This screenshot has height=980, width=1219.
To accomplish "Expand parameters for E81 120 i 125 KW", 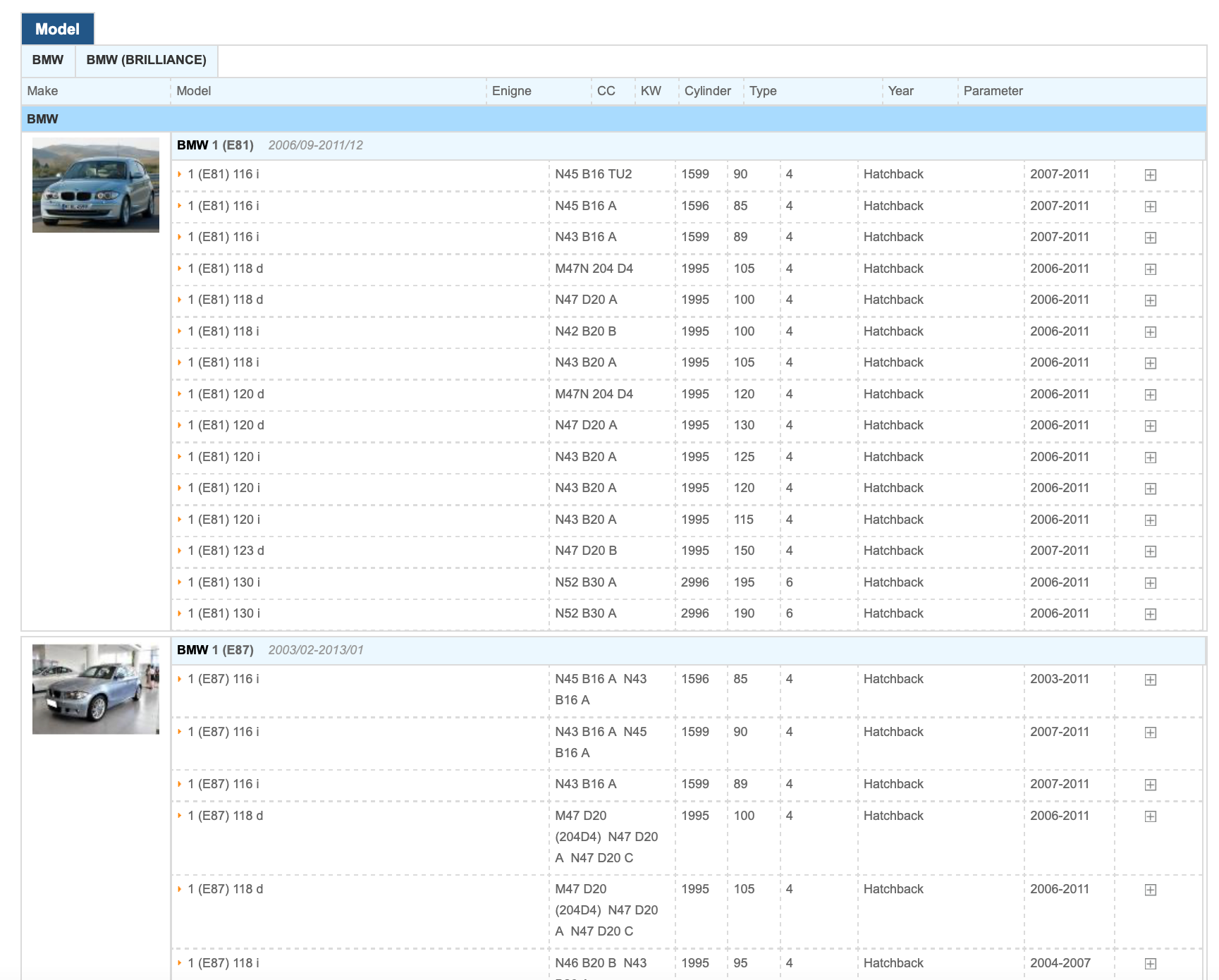I will (1150, 458).
